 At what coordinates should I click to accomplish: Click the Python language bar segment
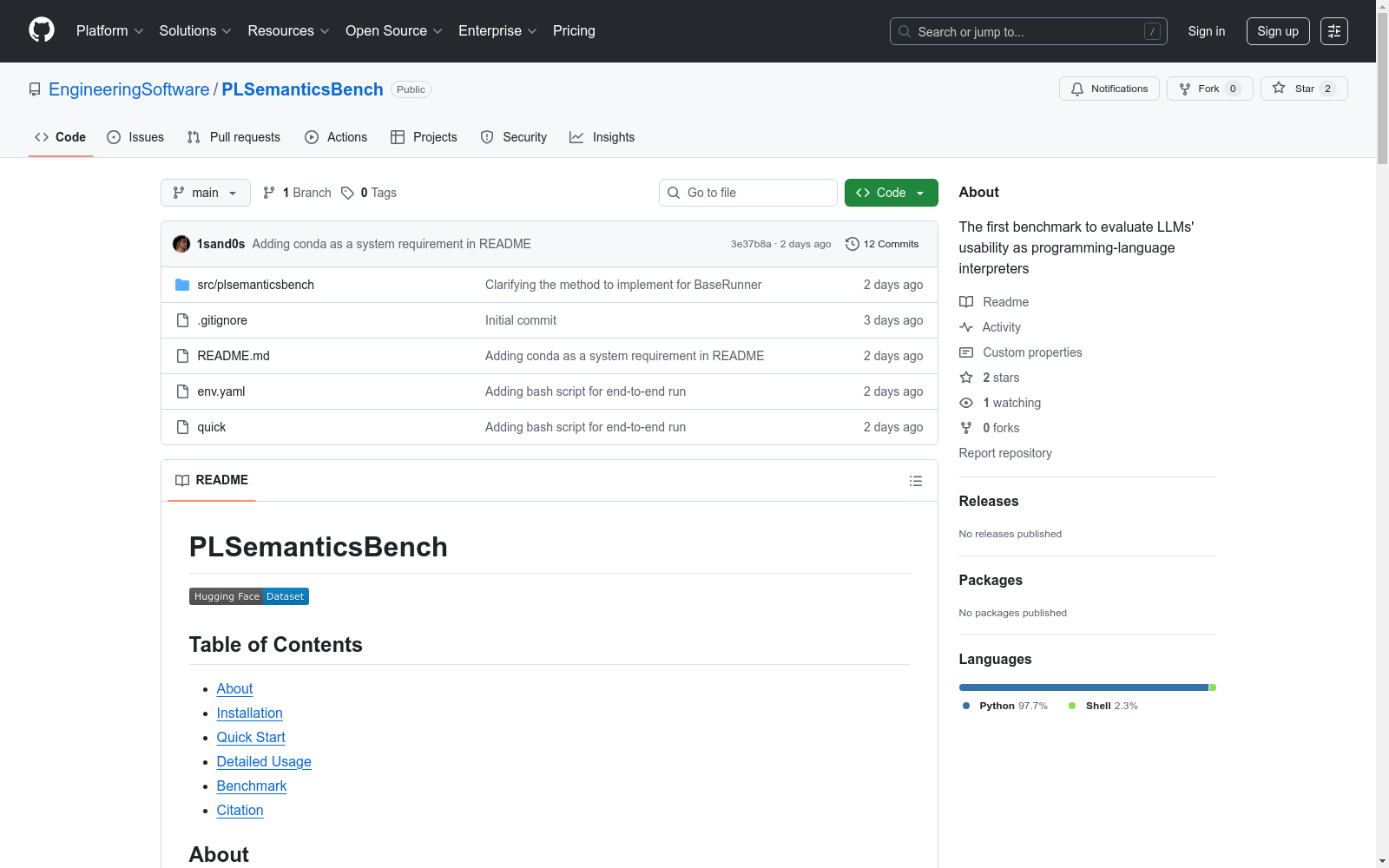coord(1084,687)
